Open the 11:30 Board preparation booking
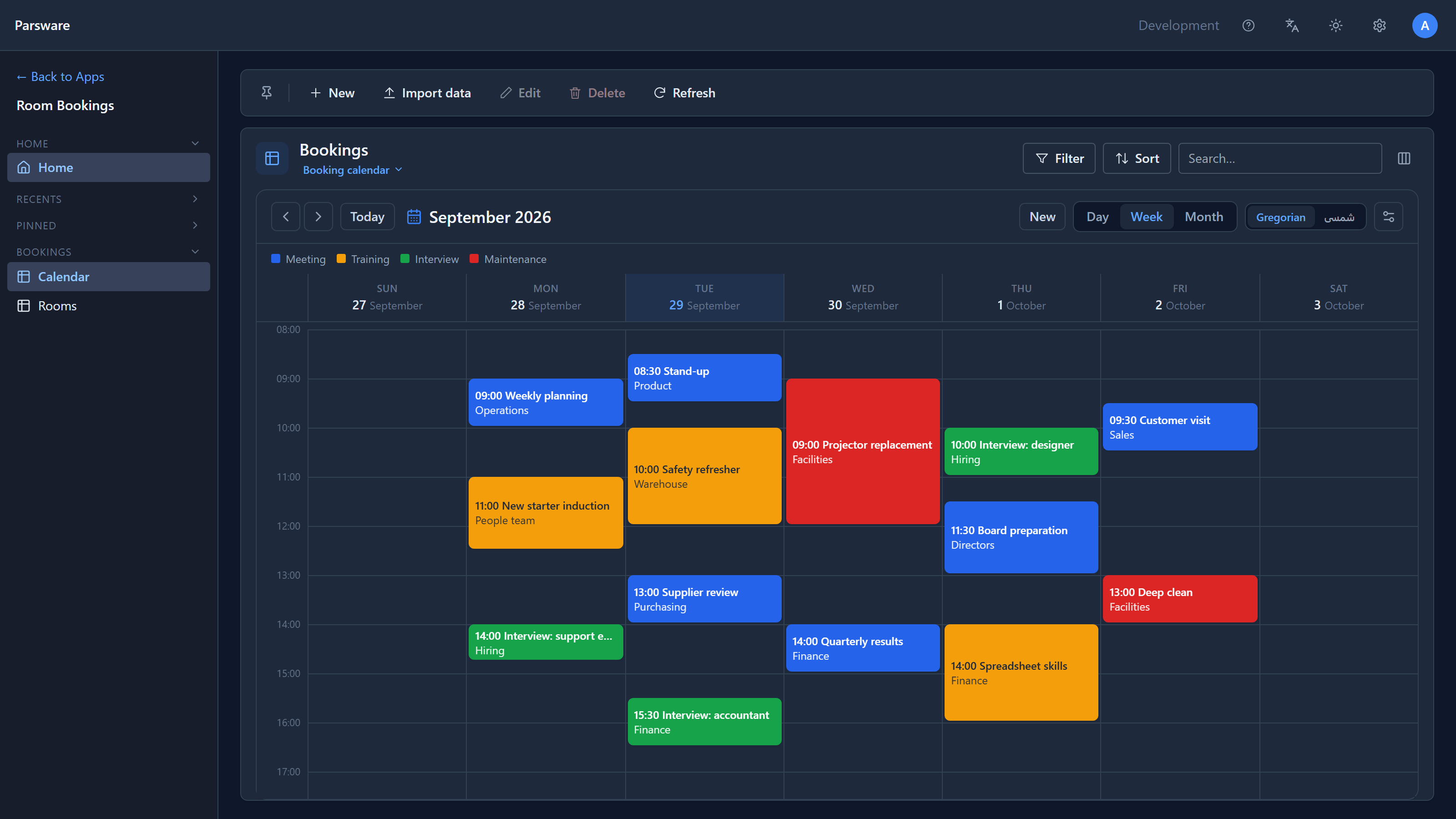The width and height of the screenshot is (1456, 819). (1021, 537)
